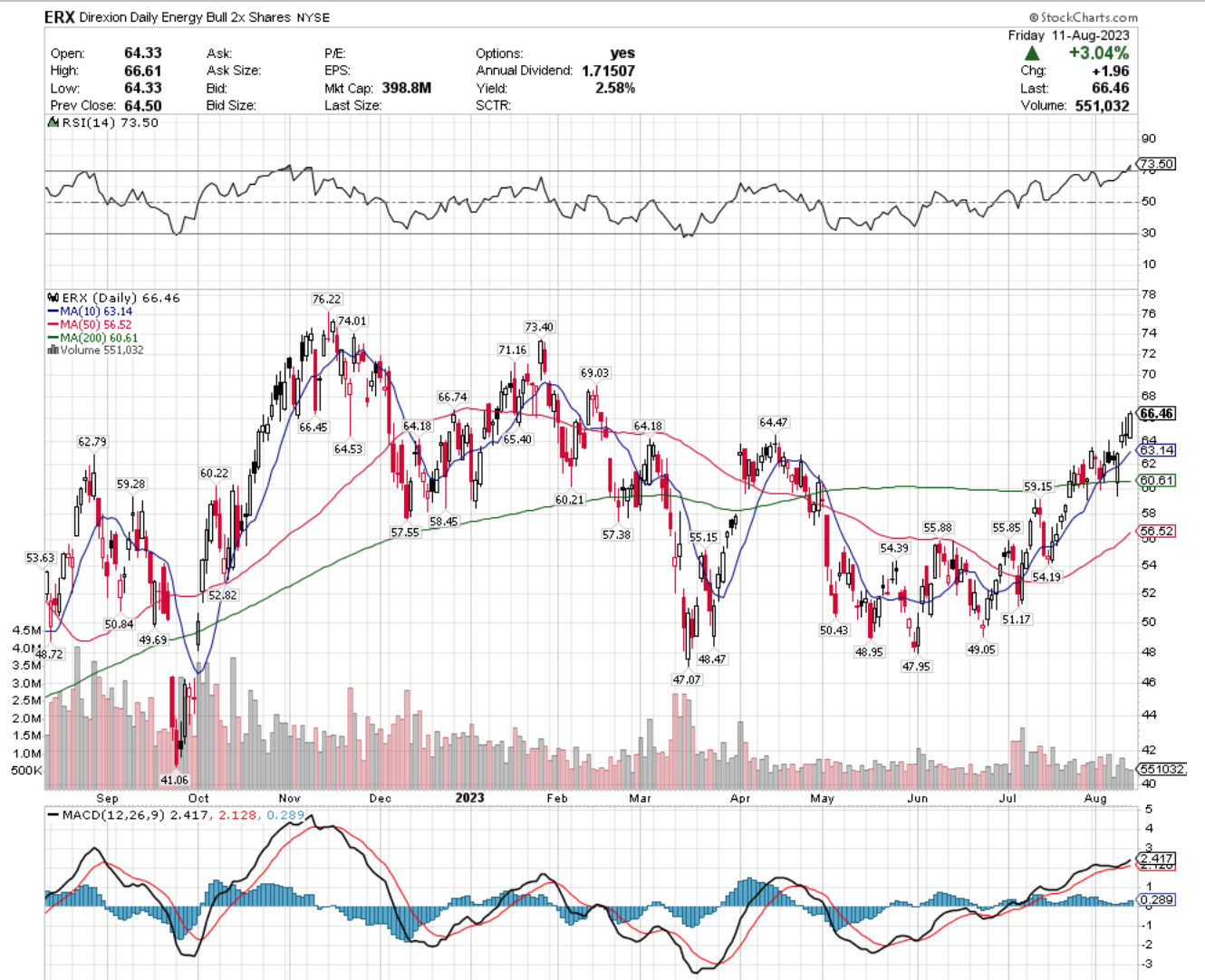Click the Last price 66.46 in header
Viewport: 1205px width, 980px height.
click(x=1111, y=88)
